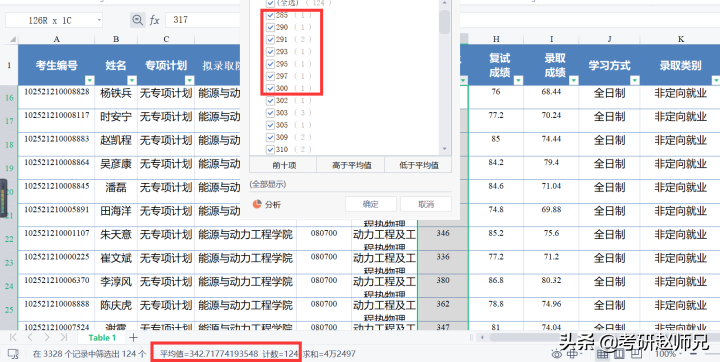The height and width of the screenshot is (362, 720).
Task: Switch to normal grid view icon
Action: [602, 354]
